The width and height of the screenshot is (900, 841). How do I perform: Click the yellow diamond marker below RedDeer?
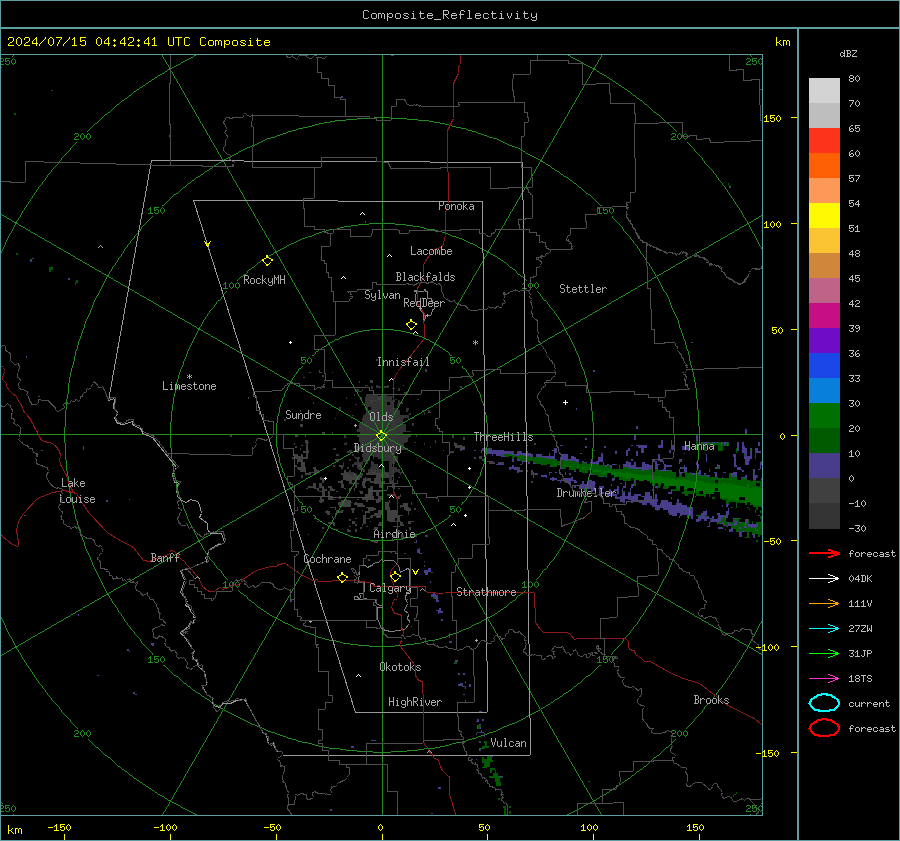[412, 325]
